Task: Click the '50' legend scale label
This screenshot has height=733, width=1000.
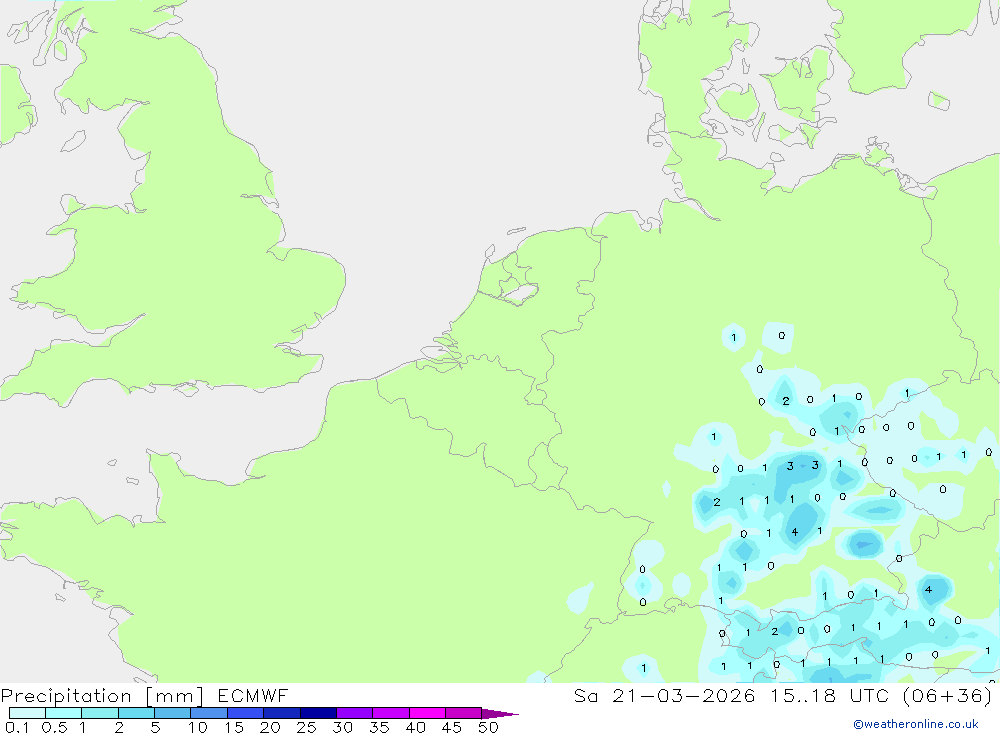Action: (488, 727)
